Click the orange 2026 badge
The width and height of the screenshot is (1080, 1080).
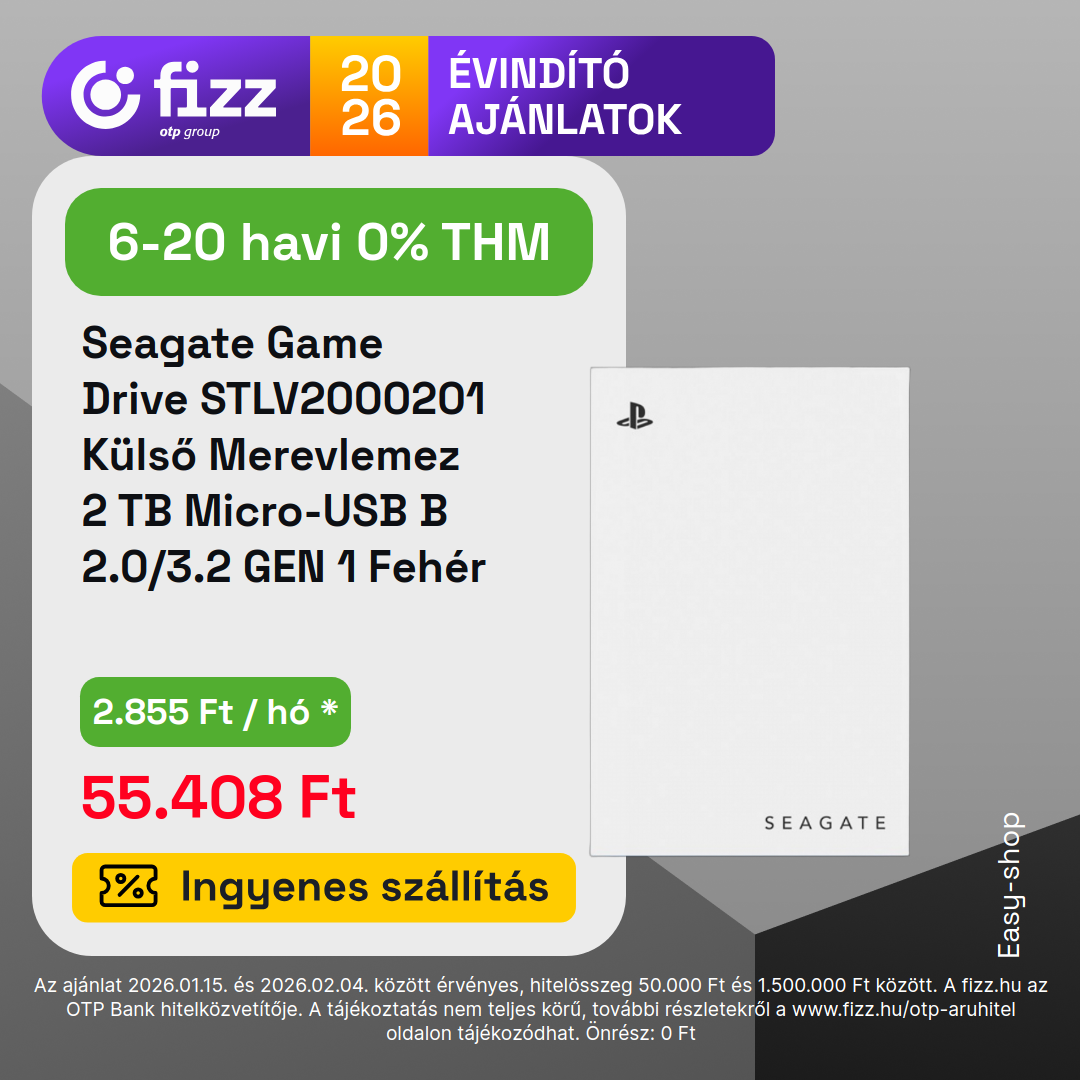(369, 96)
